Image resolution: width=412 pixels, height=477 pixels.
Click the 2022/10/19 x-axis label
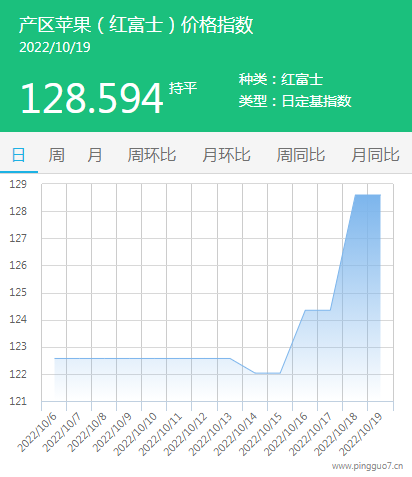(x=360, y=434)
